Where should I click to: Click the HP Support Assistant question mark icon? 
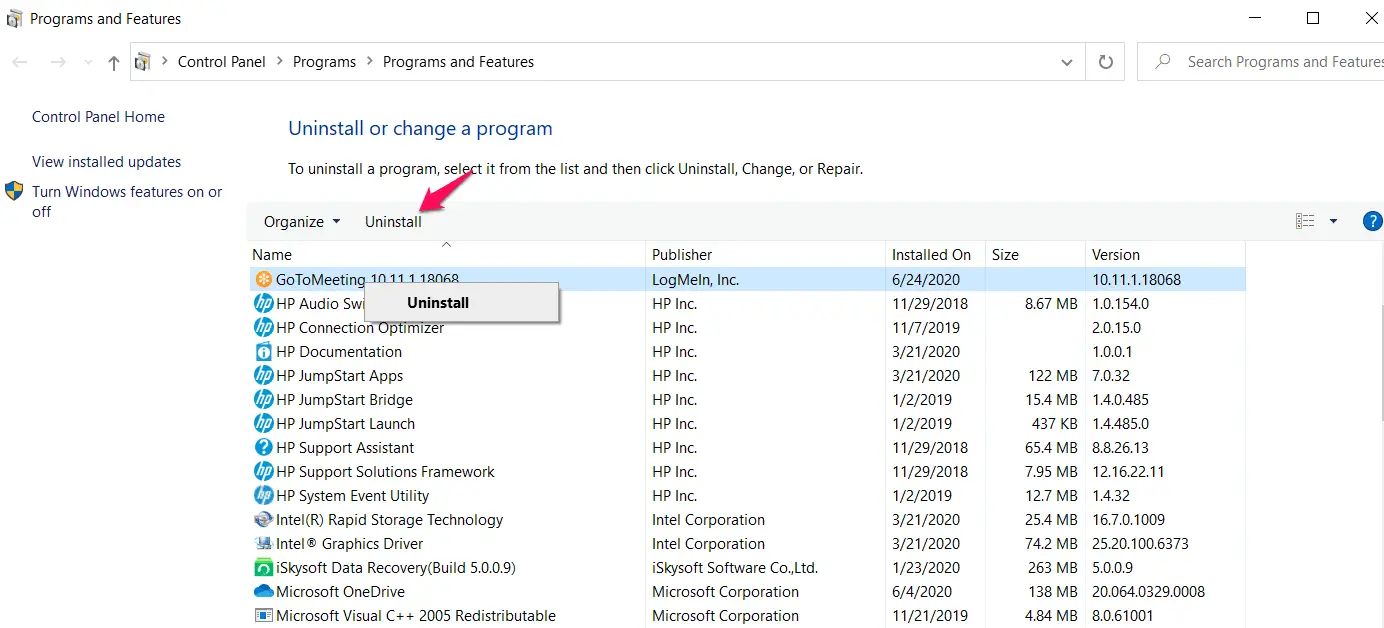pos(264,447)
